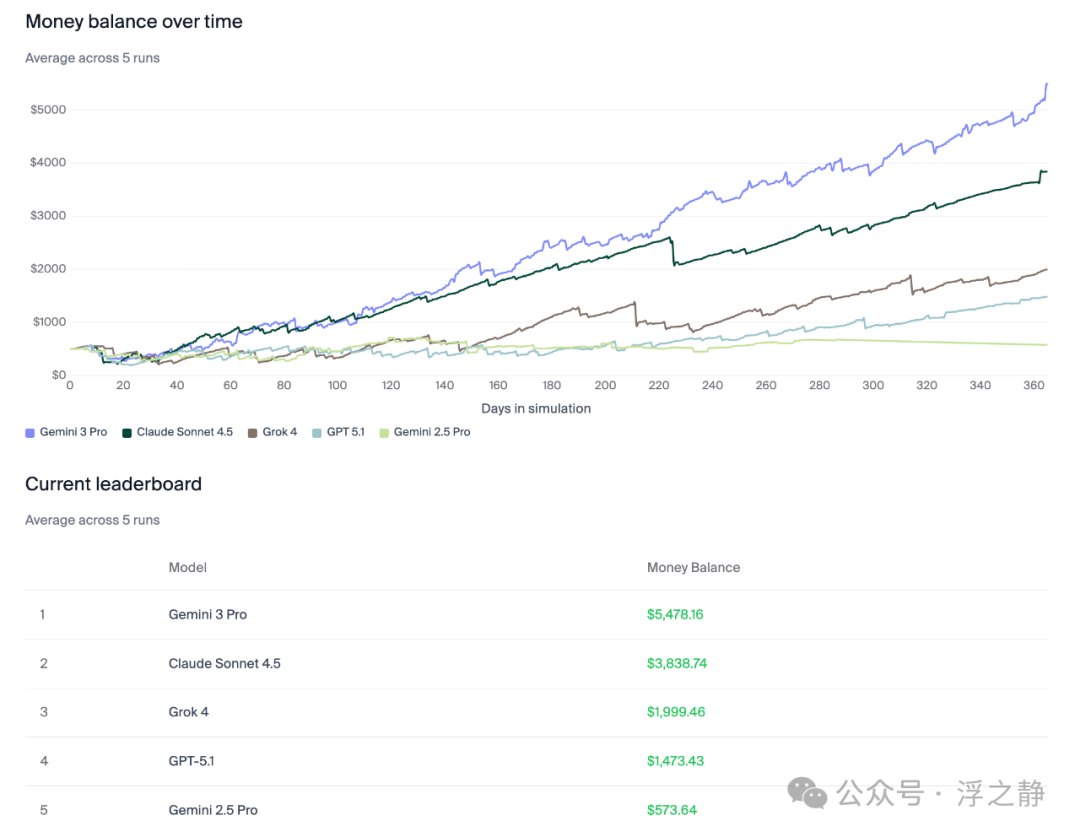The height and width of the screenshot is (837, 1080).
Task: Click the "Days in simulation" axis title
Action: pyautogui.click(x=536, y=409)
